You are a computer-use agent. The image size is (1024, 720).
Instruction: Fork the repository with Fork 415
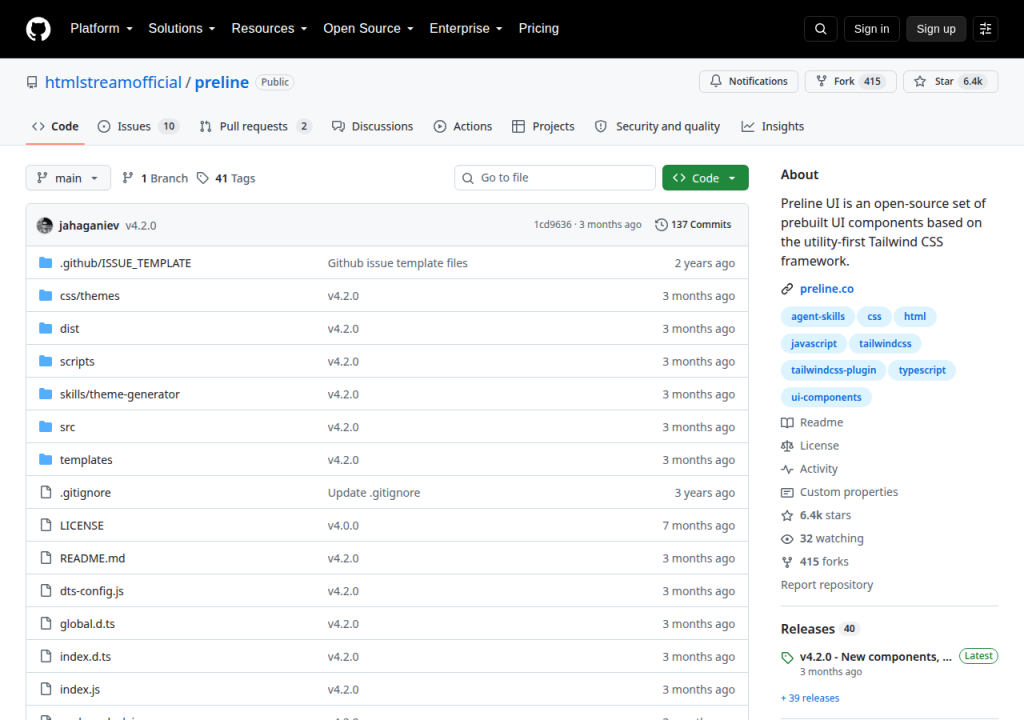(x=850, y=82)
